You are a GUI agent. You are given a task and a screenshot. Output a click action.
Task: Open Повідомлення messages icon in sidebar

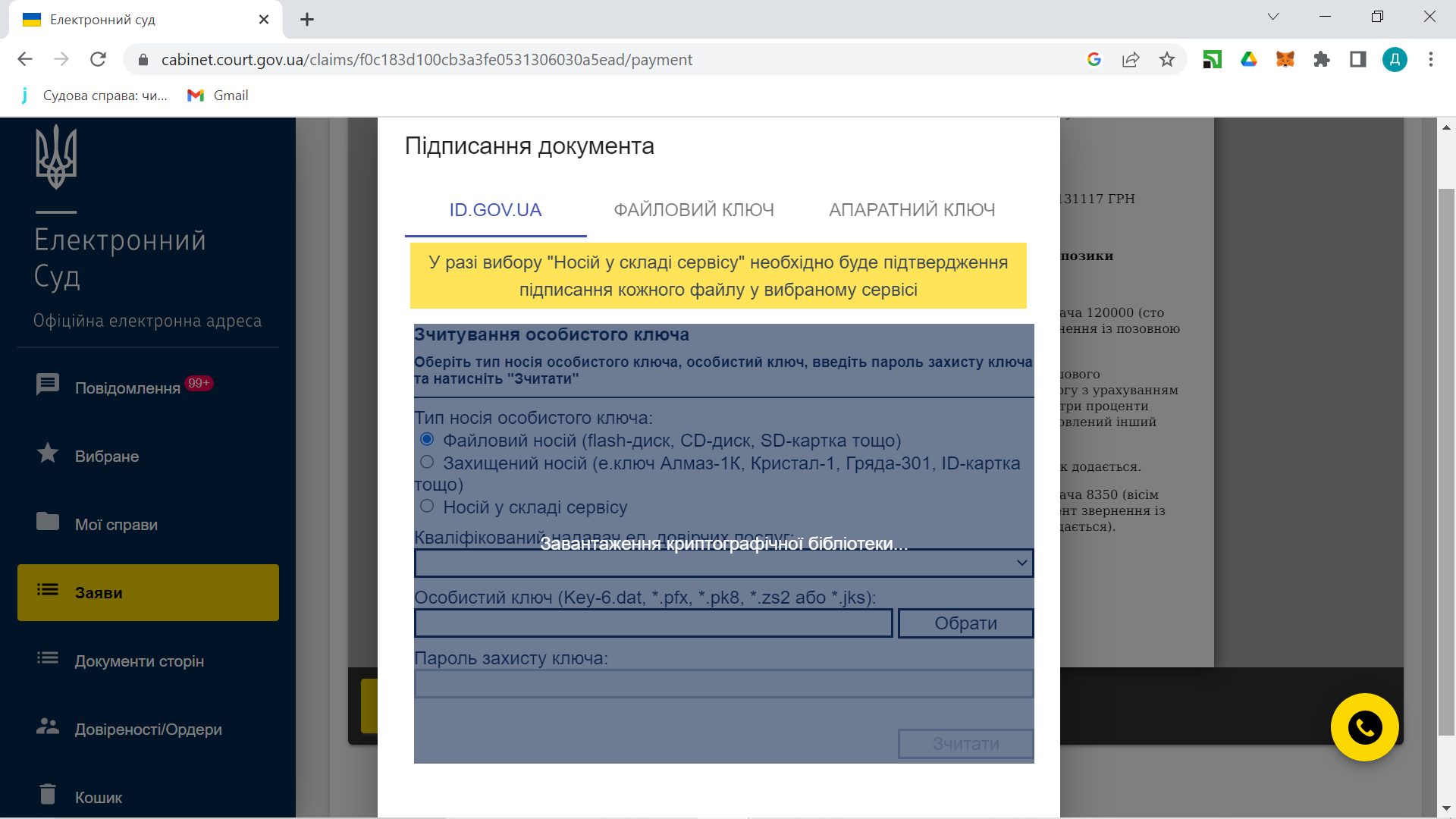point(48,385)
